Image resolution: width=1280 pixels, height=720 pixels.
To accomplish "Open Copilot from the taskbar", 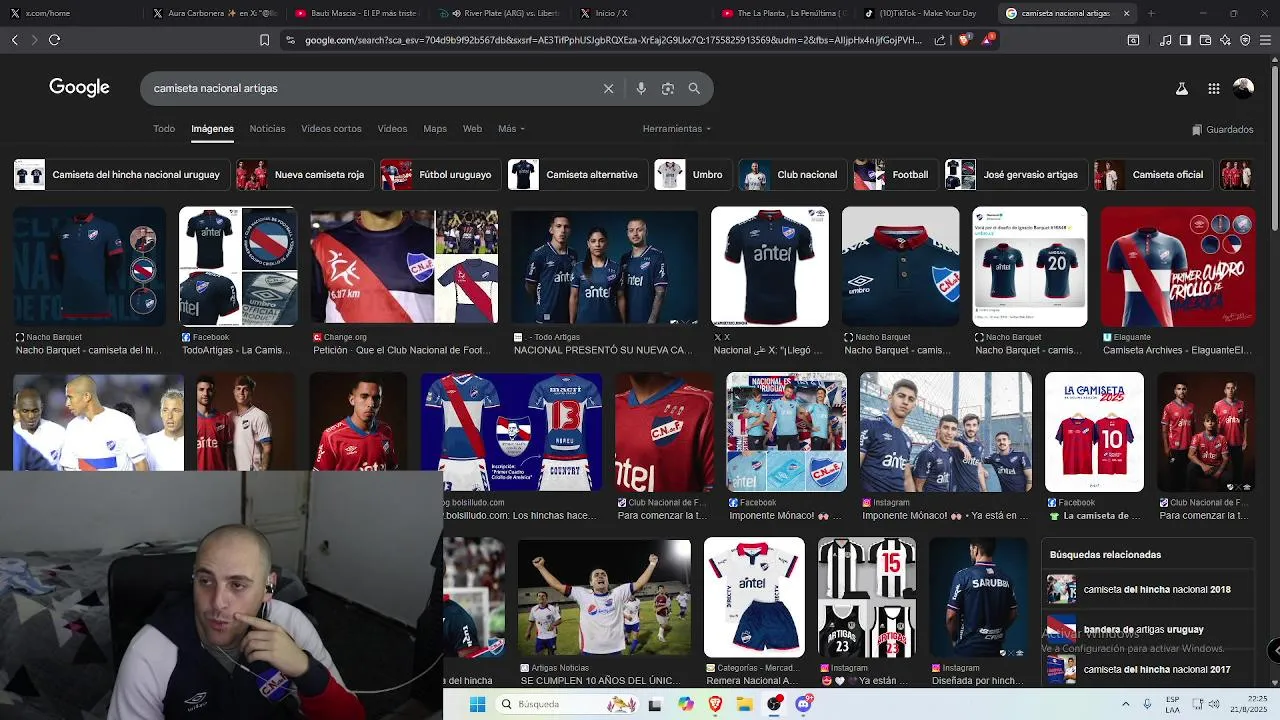I will [x=685, y=704].
